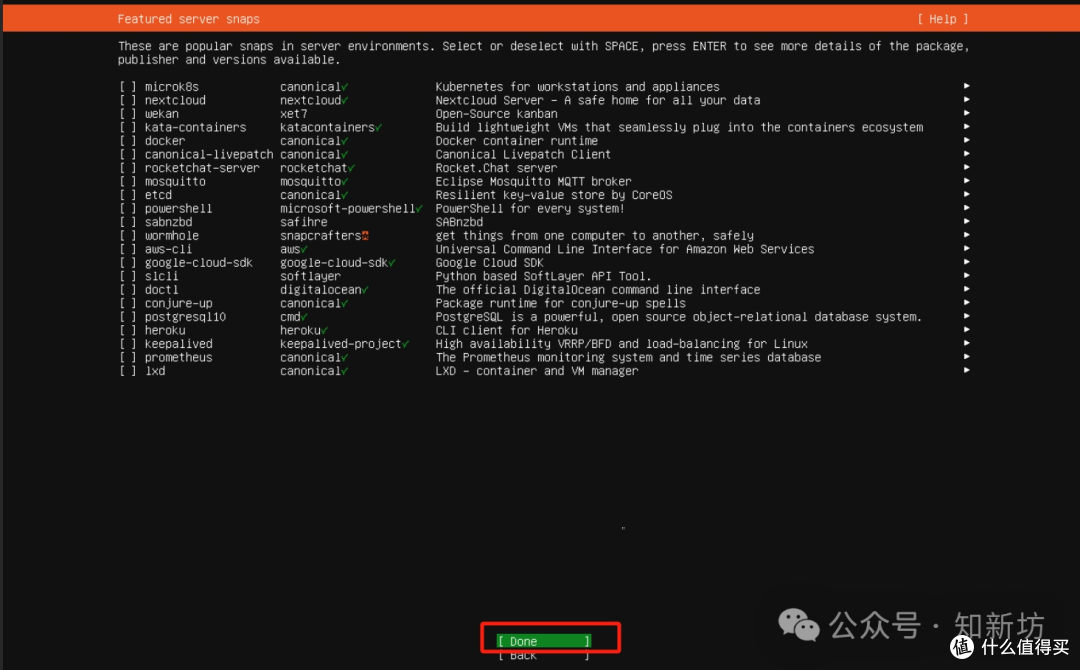Select the postgresql10 database snap
Image resolution: width=1080 pixels, height=670 pixels.
tap(127, 316)
